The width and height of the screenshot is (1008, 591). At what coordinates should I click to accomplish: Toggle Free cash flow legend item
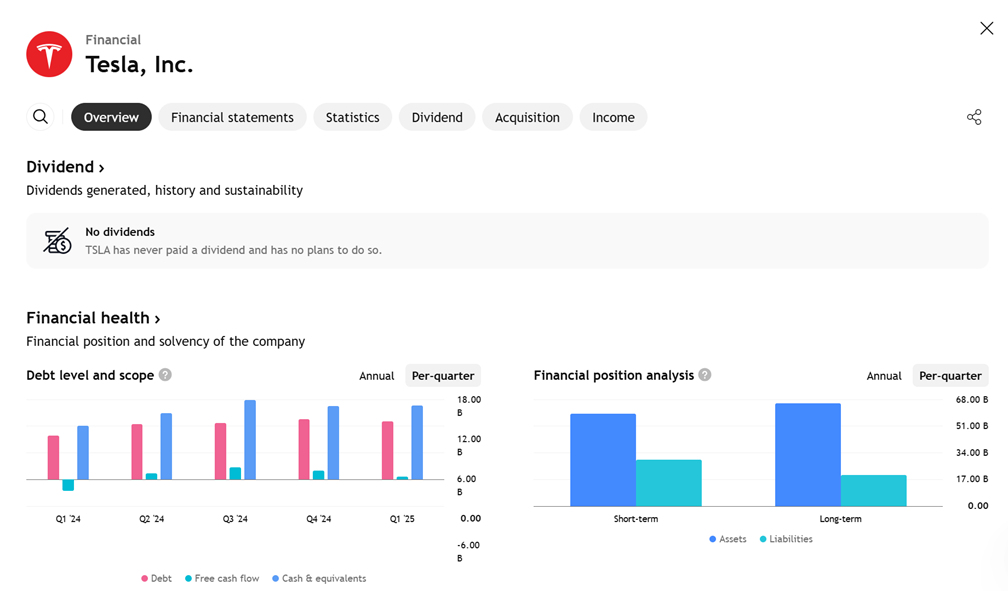(222, 578)
